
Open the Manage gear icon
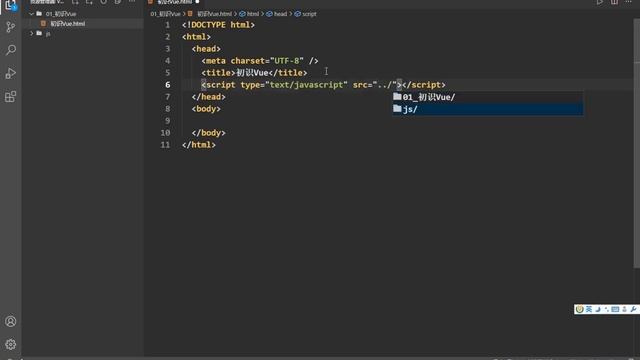[11, 344]
